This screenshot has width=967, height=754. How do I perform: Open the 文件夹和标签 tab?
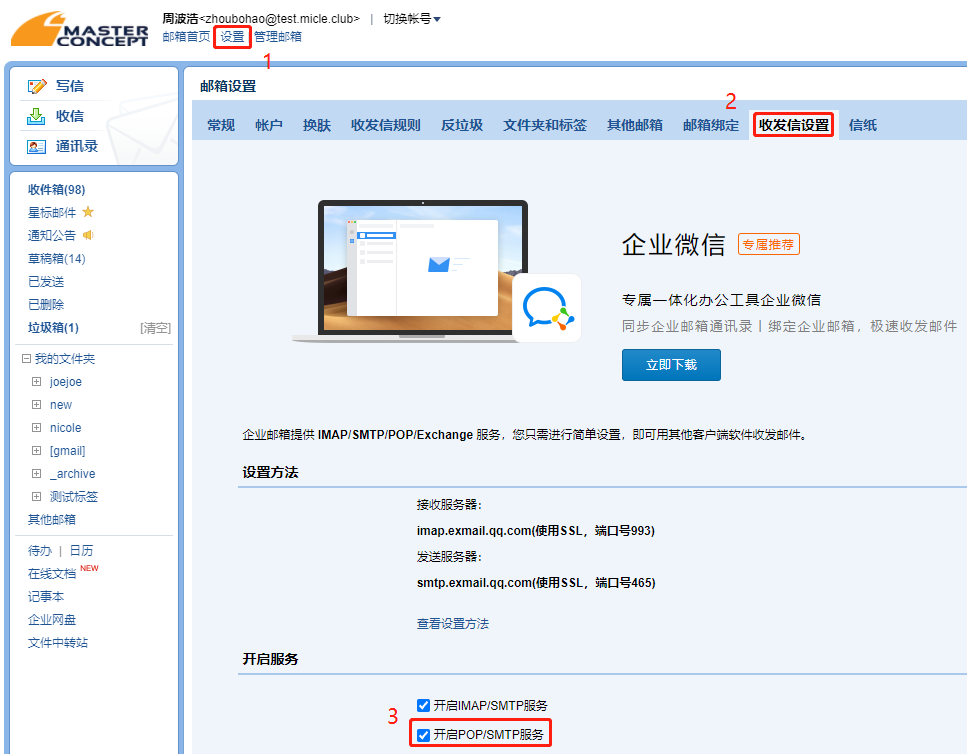coord(545,125)
